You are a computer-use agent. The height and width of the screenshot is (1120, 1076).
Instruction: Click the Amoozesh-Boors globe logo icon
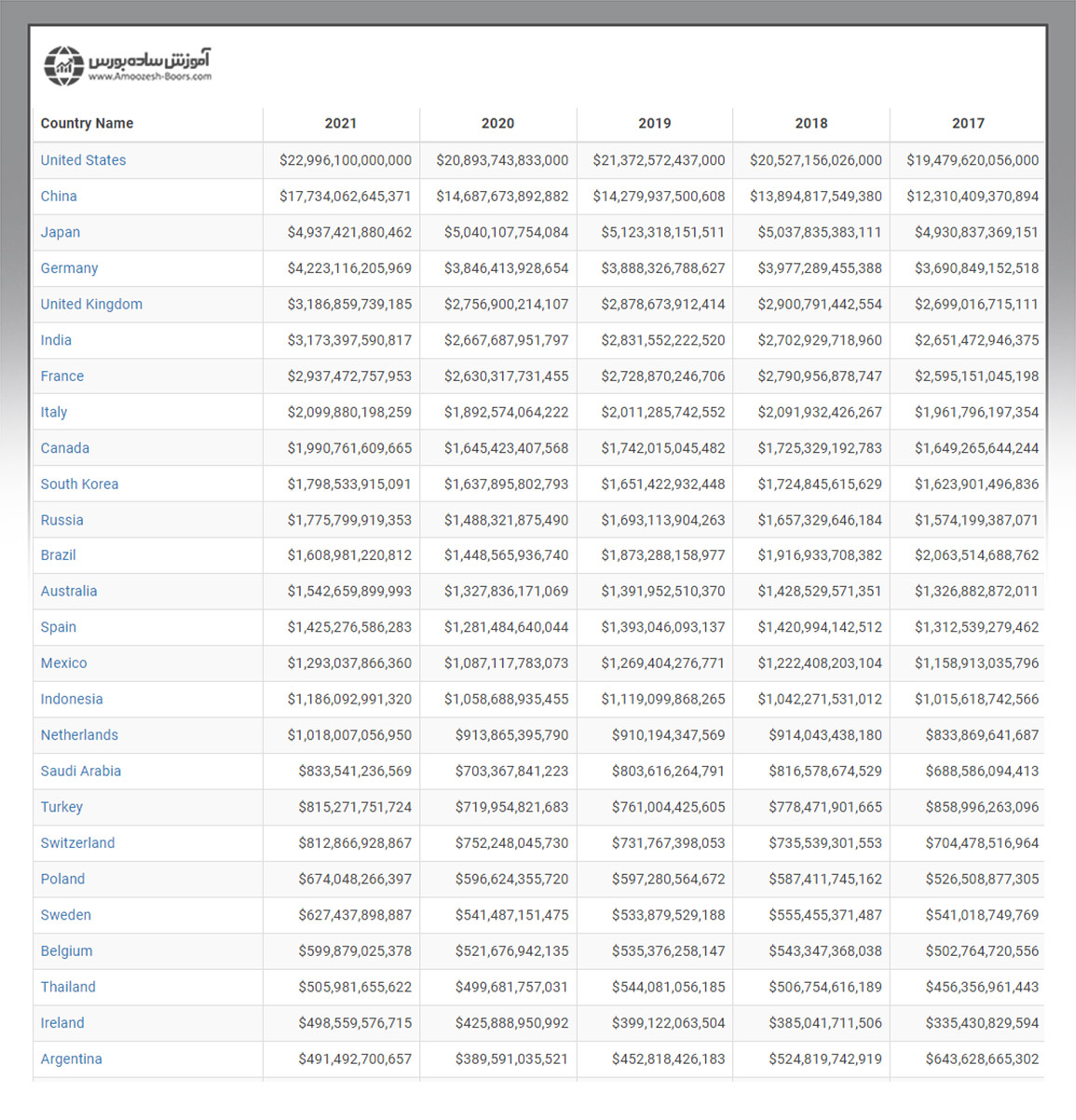coord(63,66)
